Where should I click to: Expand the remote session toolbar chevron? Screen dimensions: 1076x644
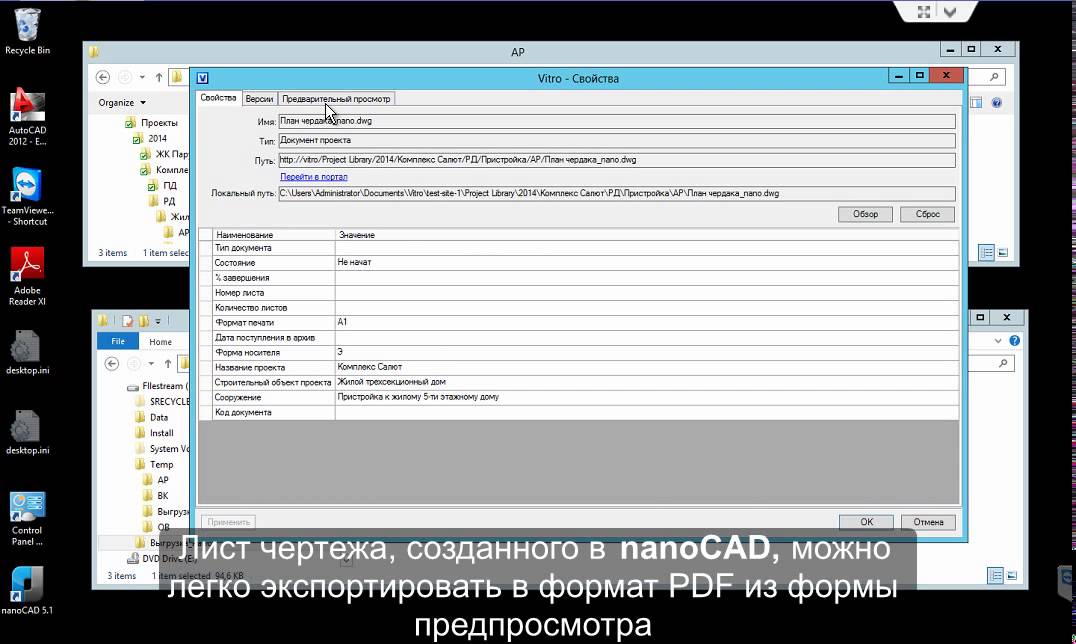950,12
